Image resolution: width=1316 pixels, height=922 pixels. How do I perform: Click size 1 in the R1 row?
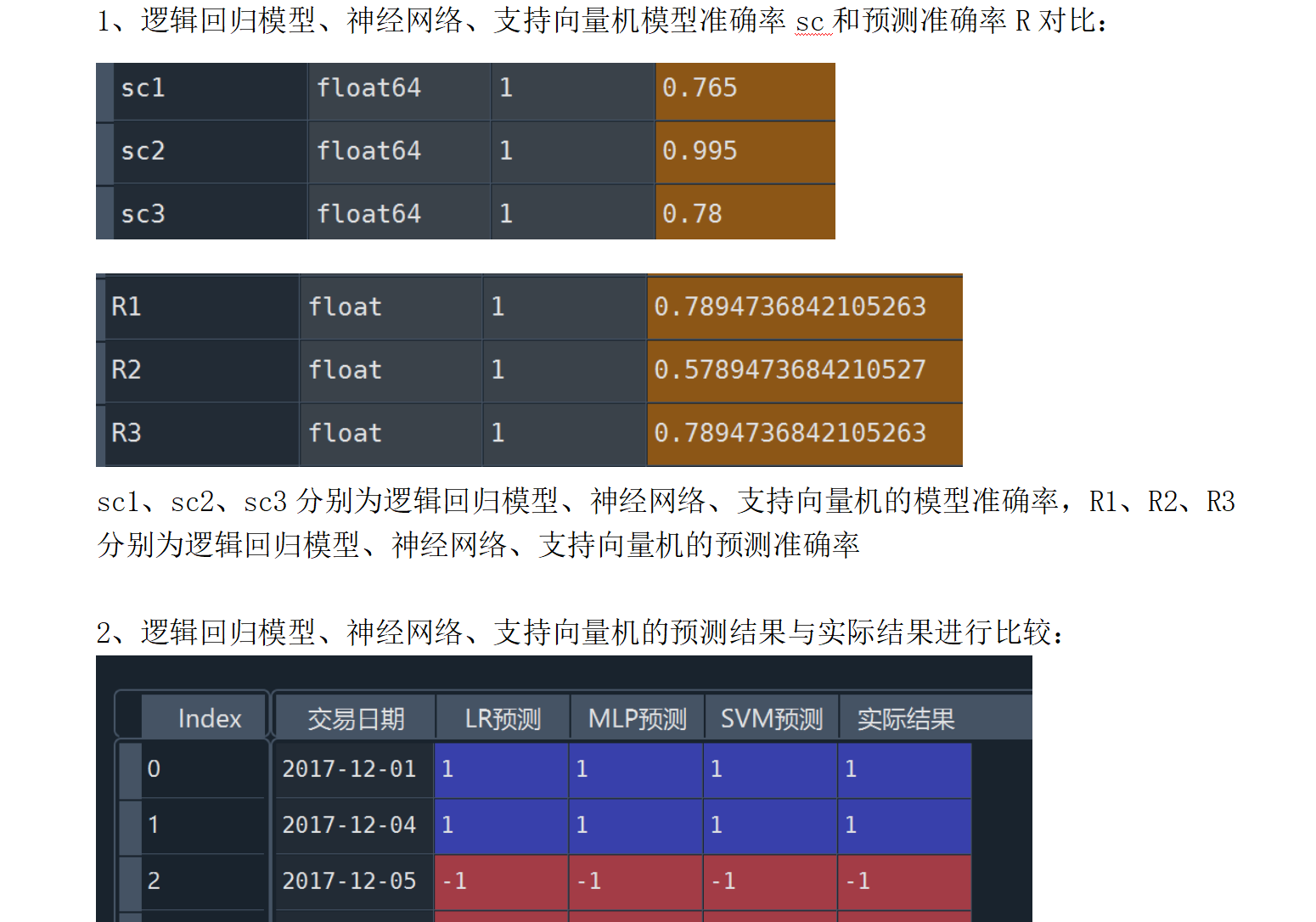565,307
